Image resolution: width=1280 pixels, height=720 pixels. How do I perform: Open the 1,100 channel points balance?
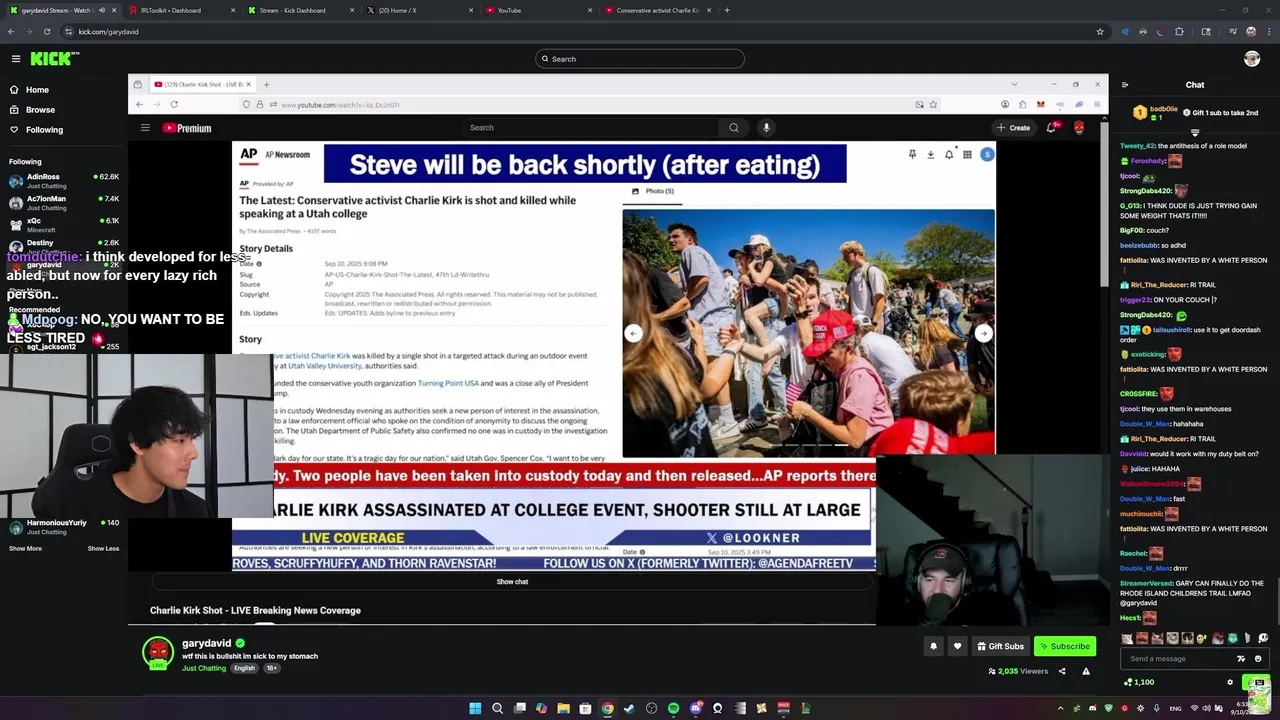tap(1139, 682)
